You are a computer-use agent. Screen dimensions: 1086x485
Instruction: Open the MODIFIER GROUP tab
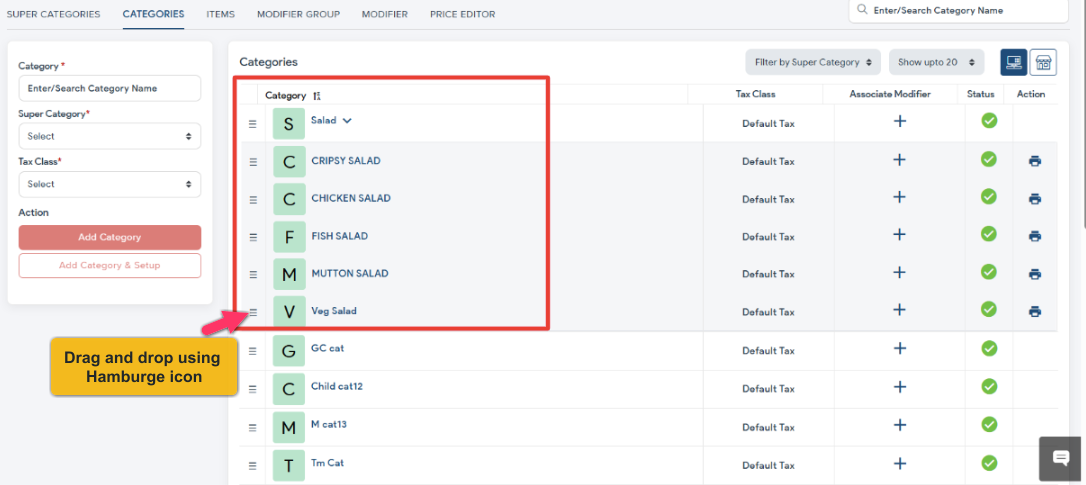(299, 14)
